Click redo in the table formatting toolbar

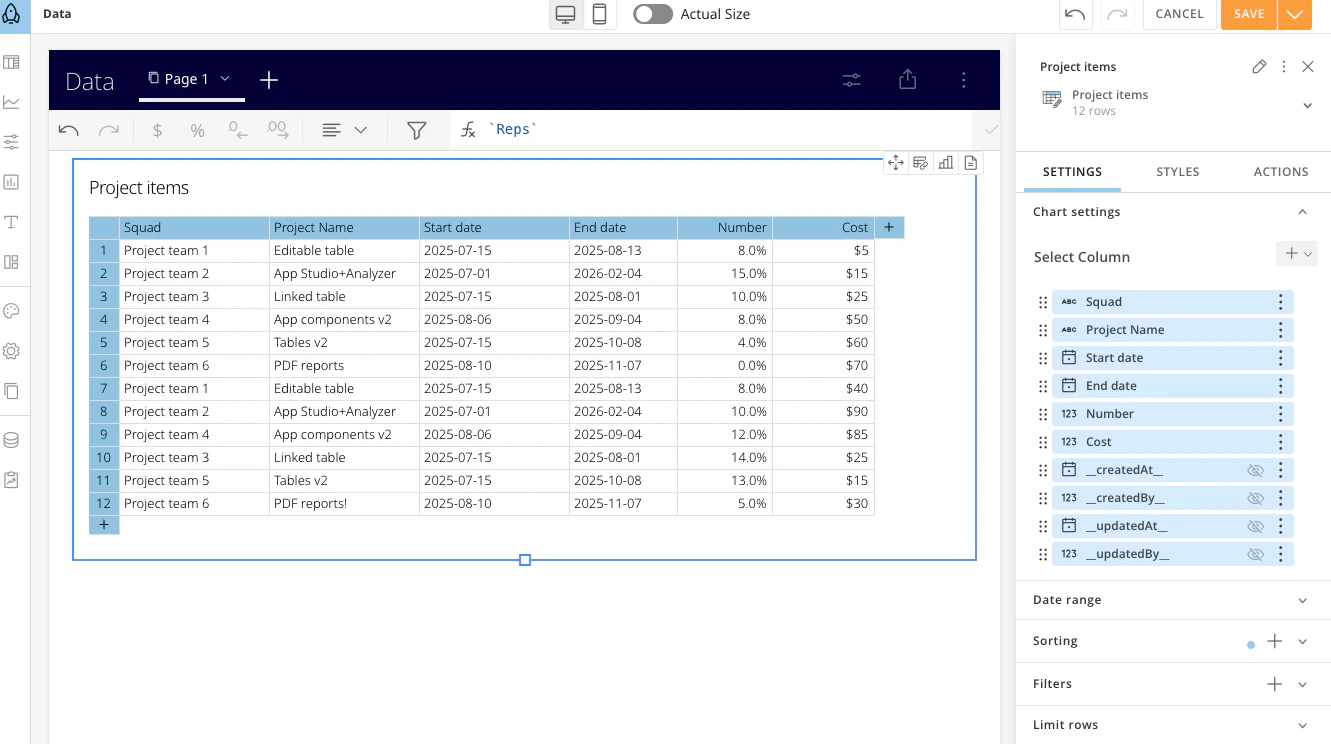pos(108,130)
